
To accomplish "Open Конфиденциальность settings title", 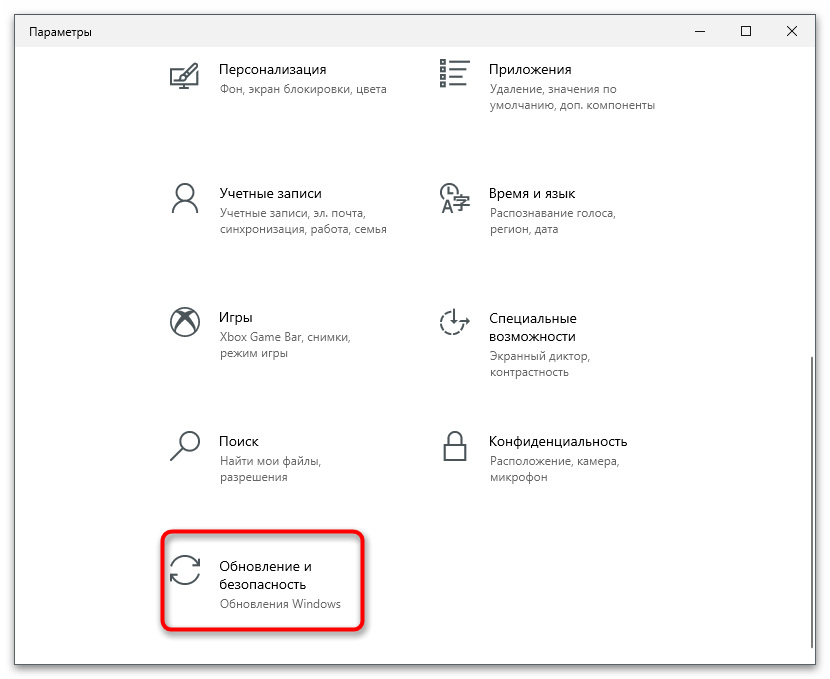I will point(558,441).
